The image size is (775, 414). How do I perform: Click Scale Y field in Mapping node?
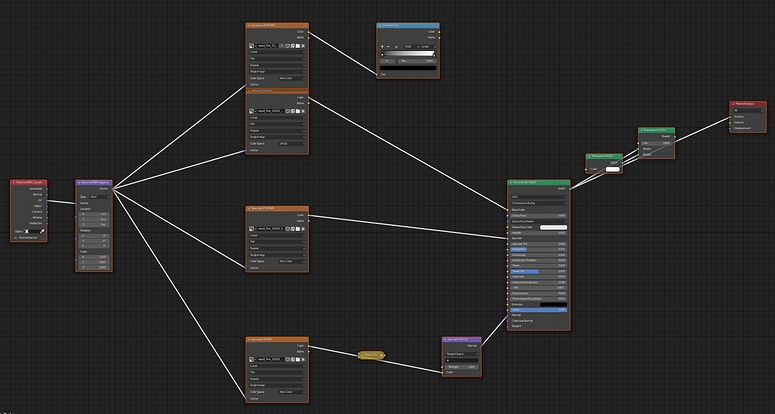(94, 262)
